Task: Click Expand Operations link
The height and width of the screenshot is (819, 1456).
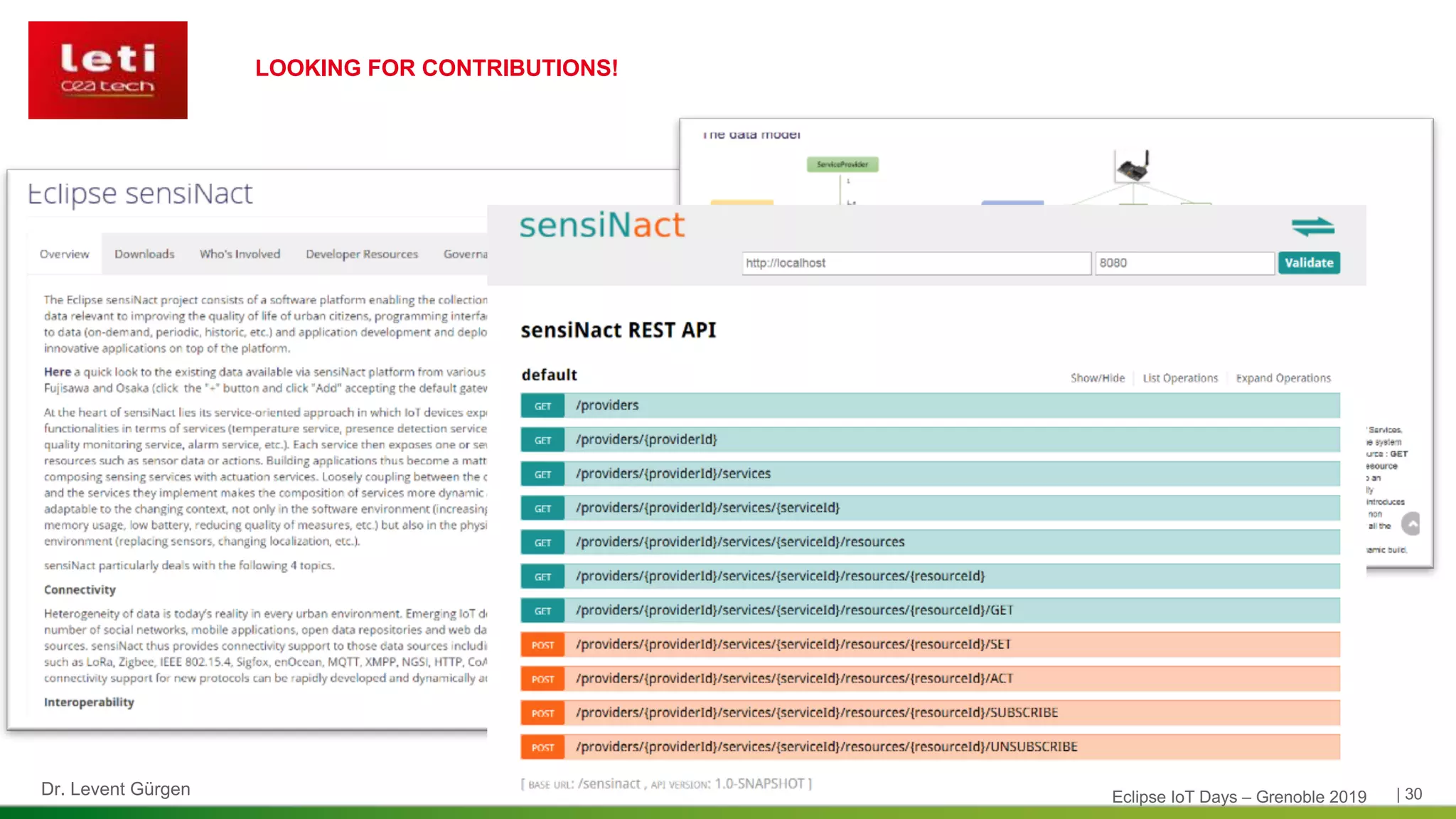Action: coord(1283,378)
